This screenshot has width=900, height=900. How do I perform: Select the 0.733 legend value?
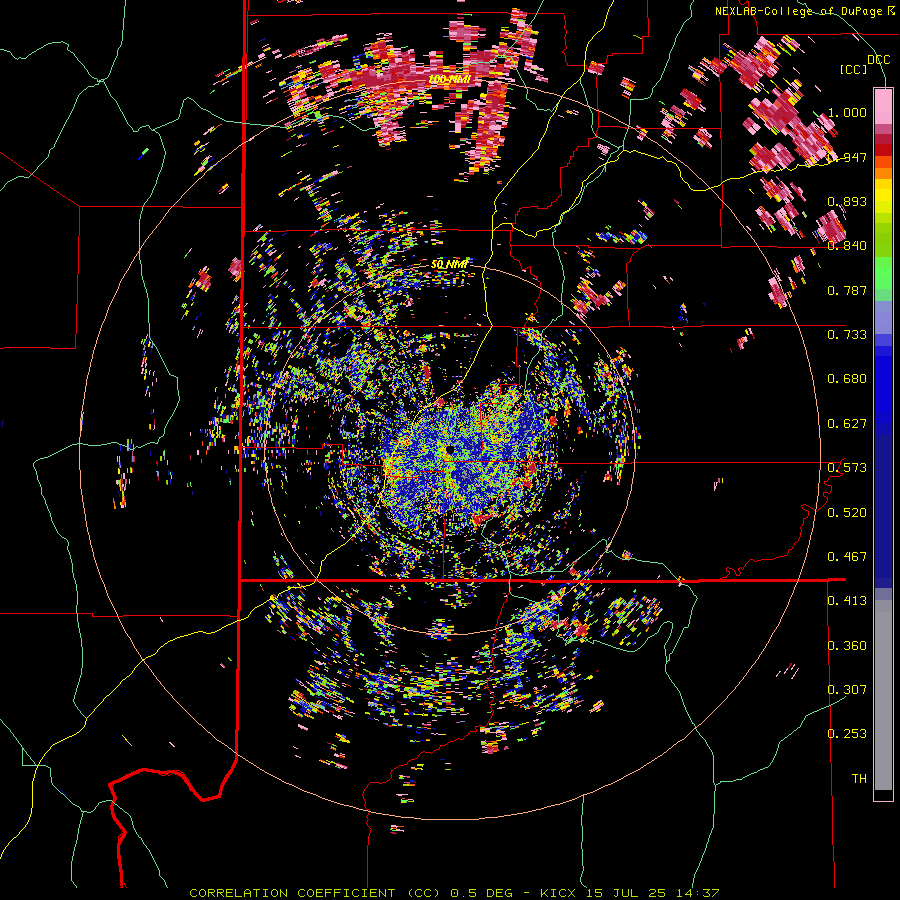[847, 335]
